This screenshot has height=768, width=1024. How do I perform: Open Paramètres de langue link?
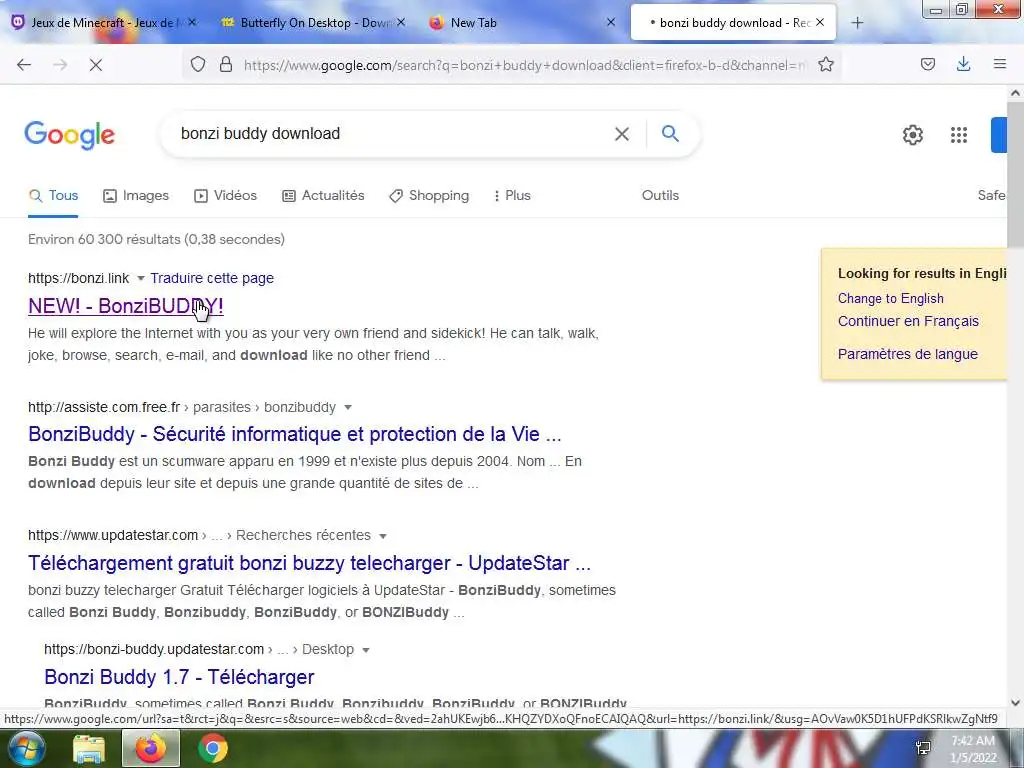coord(908,354)
